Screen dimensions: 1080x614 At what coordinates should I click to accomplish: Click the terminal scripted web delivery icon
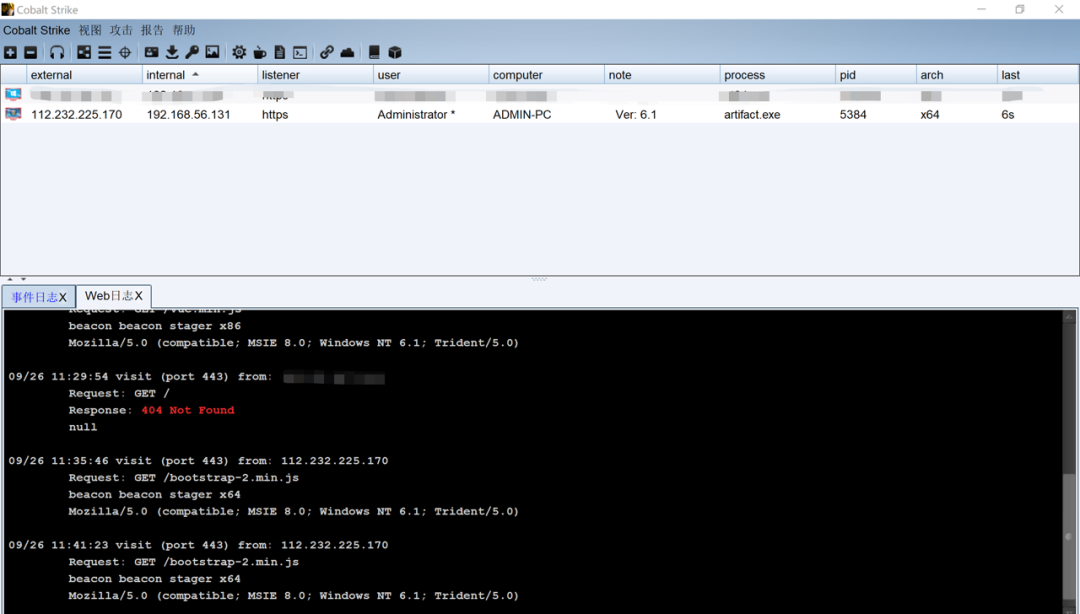tap(300, 52)
